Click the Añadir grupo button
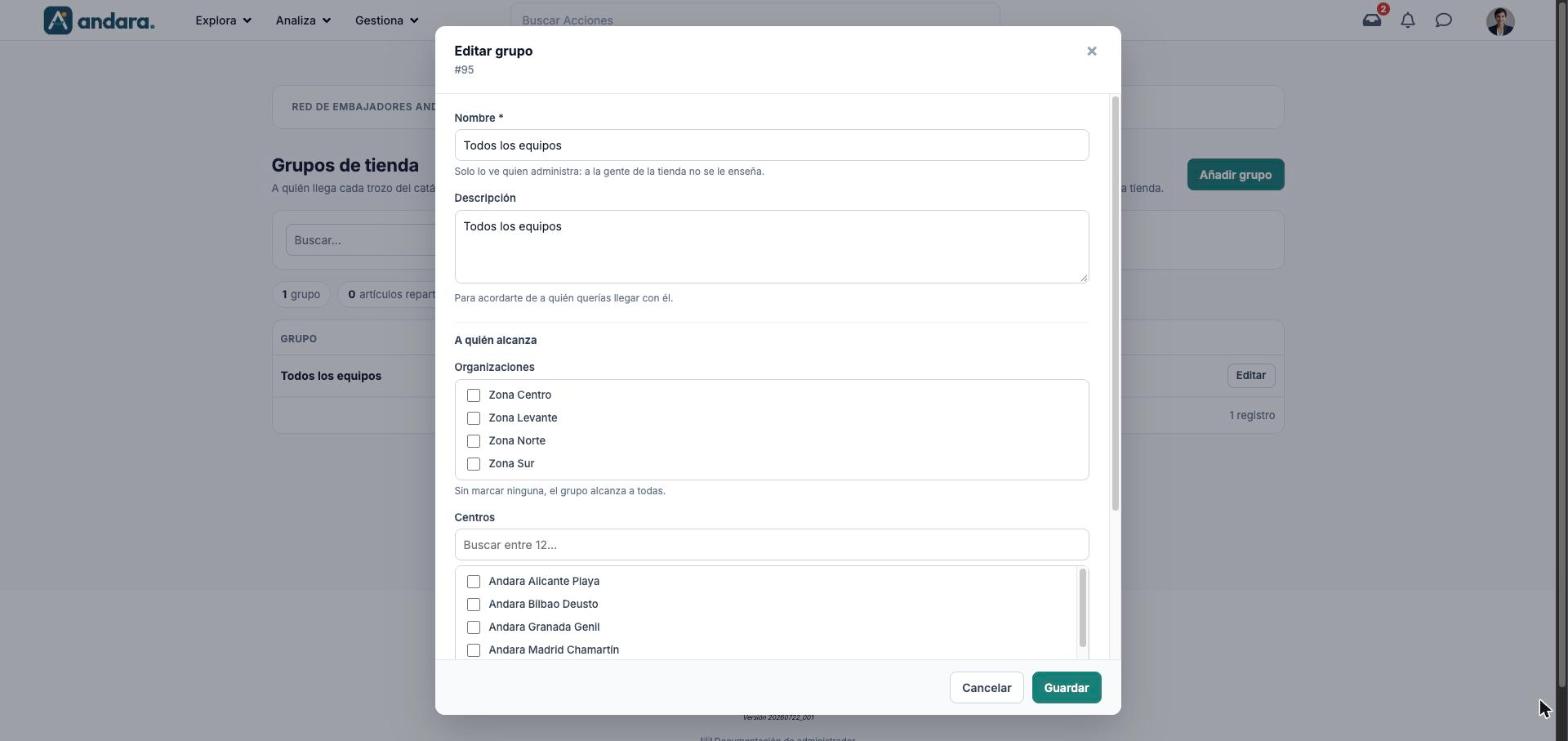The image size is (1568, 741). click(1235, 175)
